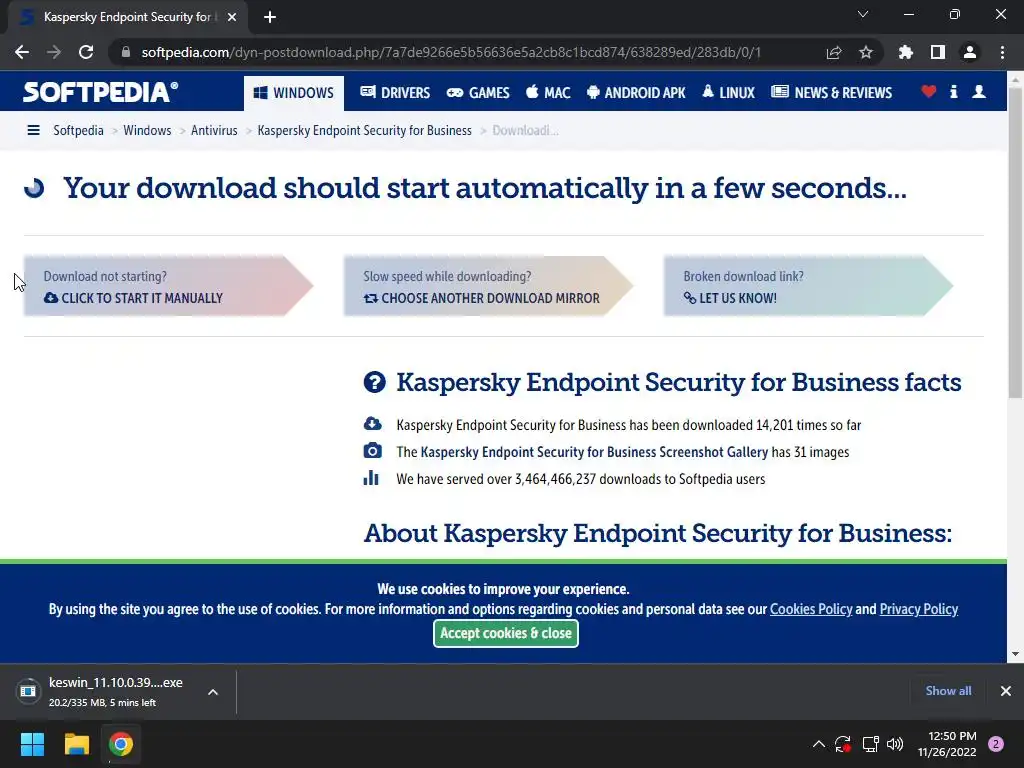Open the clock showing 12:50 PM

[x=947, y=744]
